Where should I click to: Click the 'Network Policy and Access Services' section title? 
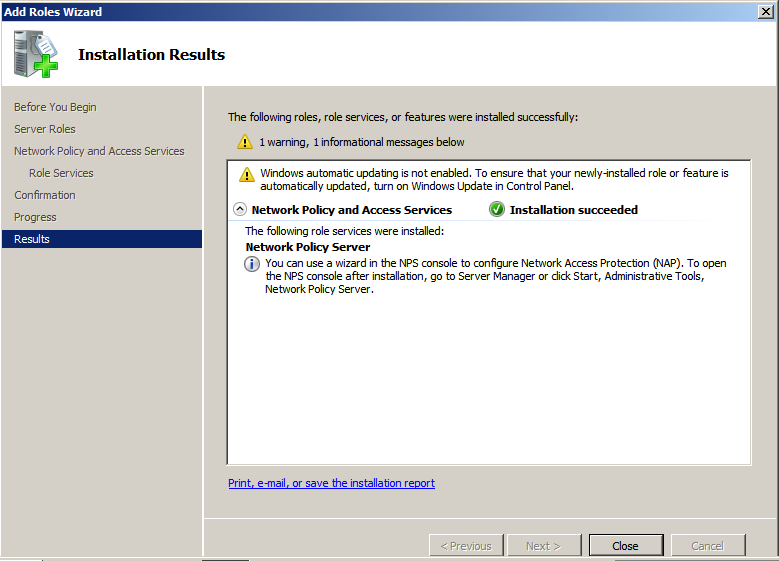(x=352, y=210)
